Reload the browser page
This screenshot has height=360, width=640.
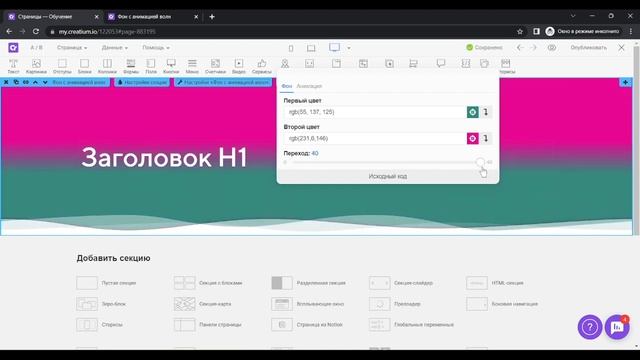point(36,31)
